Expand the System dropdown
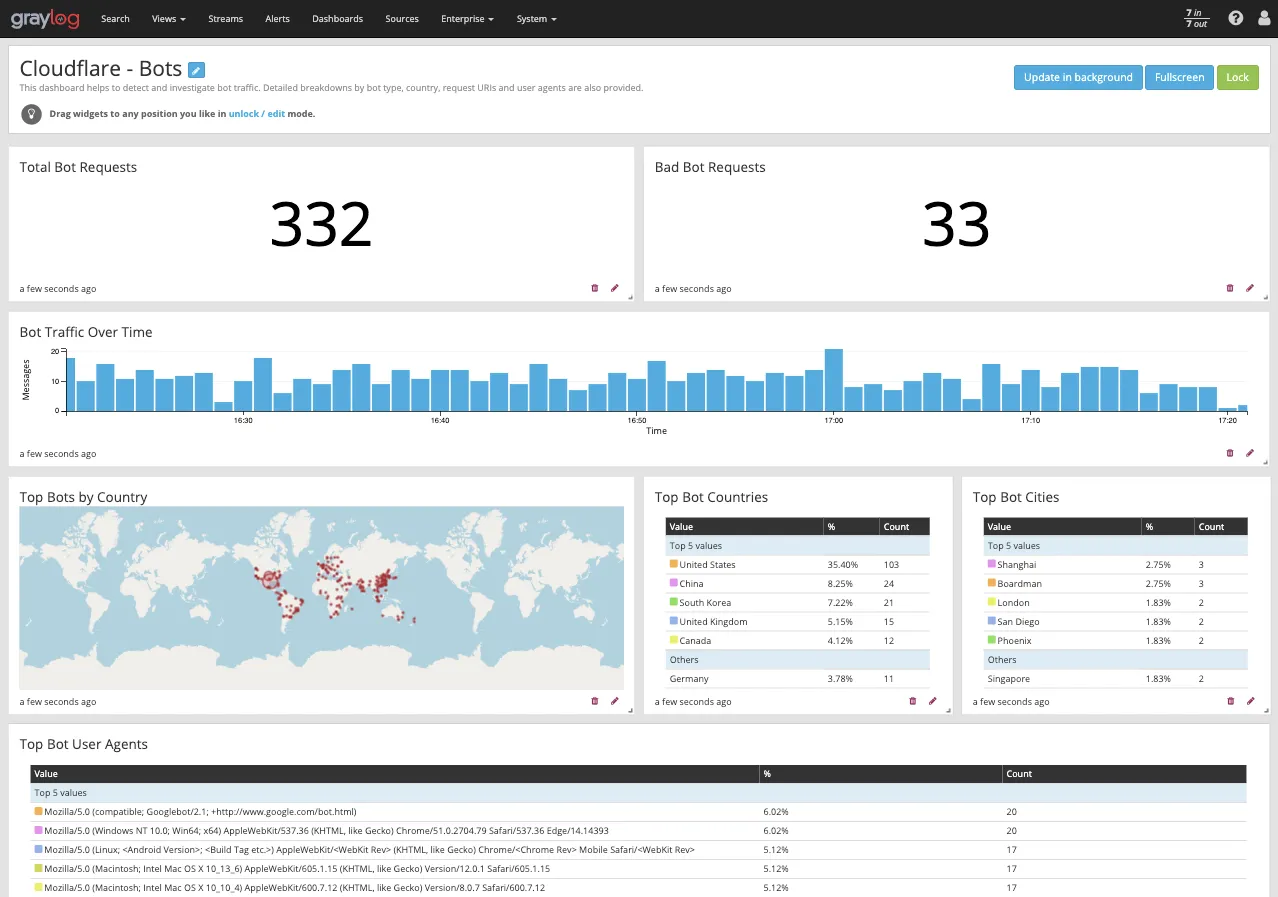 pyautogui.click(x=536, y=18)
